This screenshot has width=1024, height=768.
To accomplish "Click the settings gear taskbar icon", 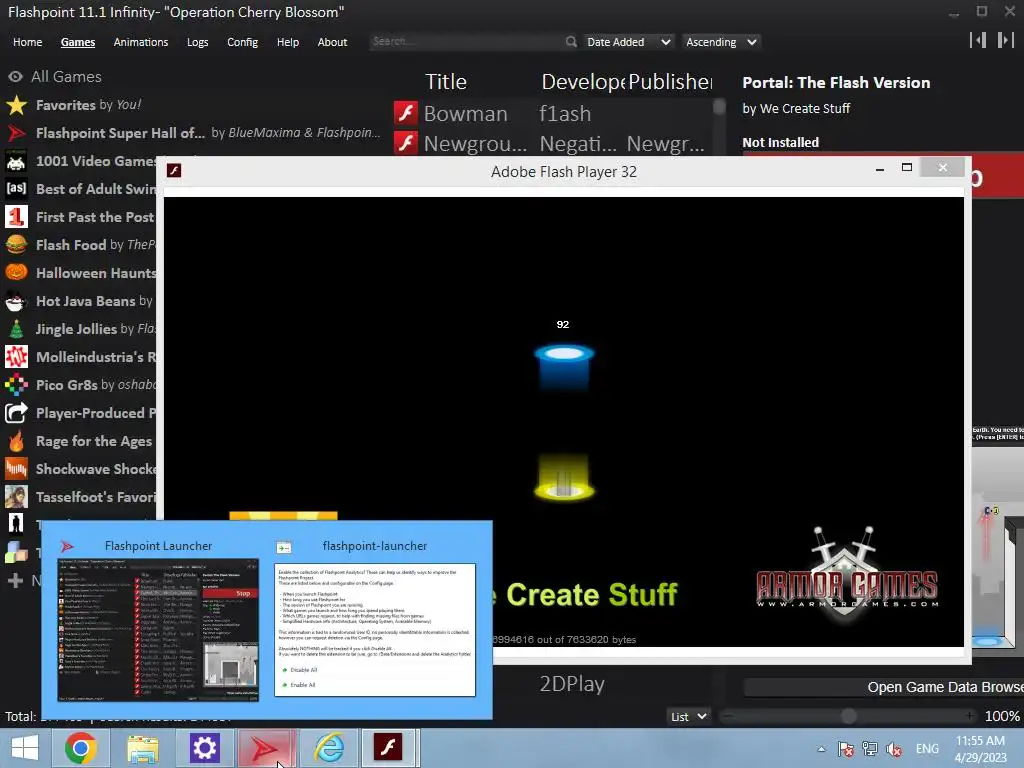I will coord(204,748).
